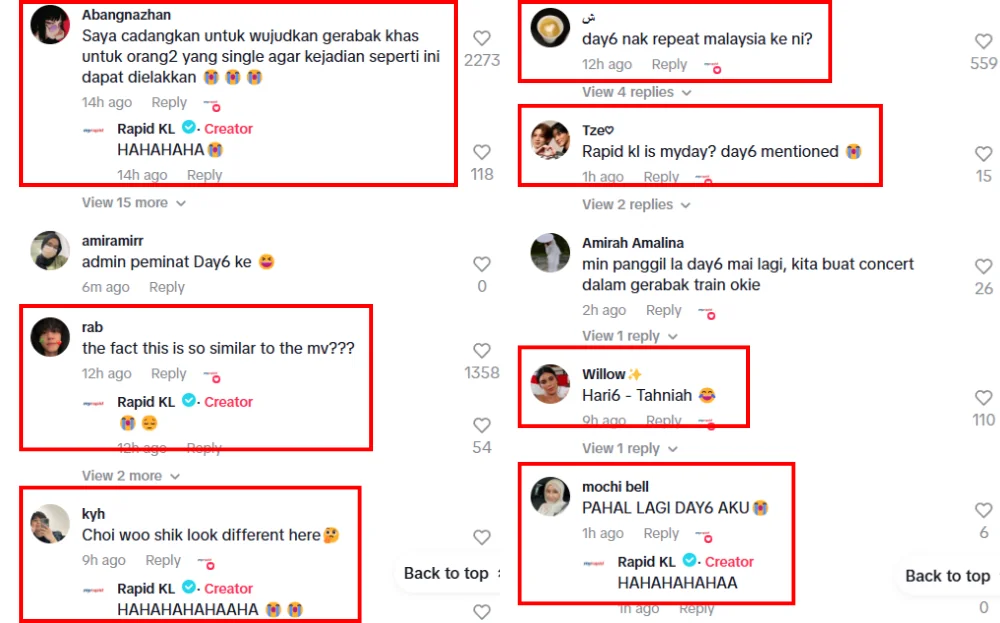This screenshot has height=623, width=1000.
Task: Reply to Amirah Amalina's comment
Action: tap(663, 311)
